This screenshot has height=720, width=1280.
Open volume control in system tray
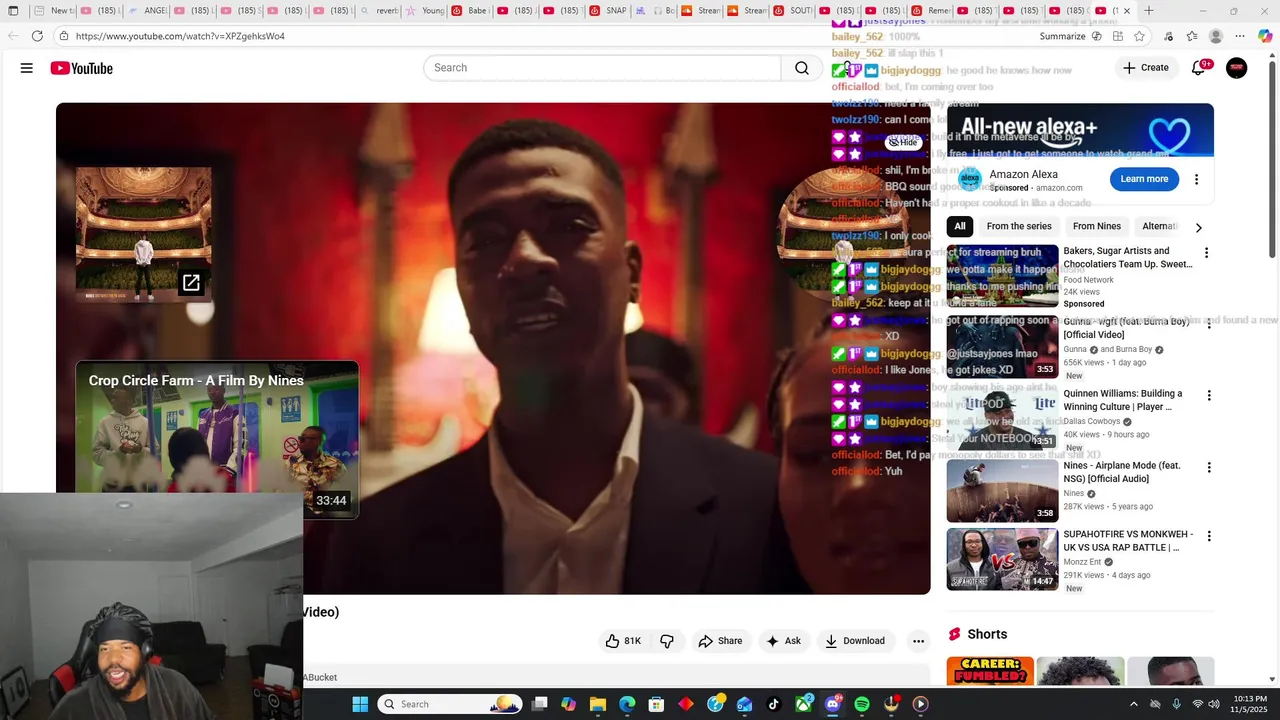pos(1214,704)
